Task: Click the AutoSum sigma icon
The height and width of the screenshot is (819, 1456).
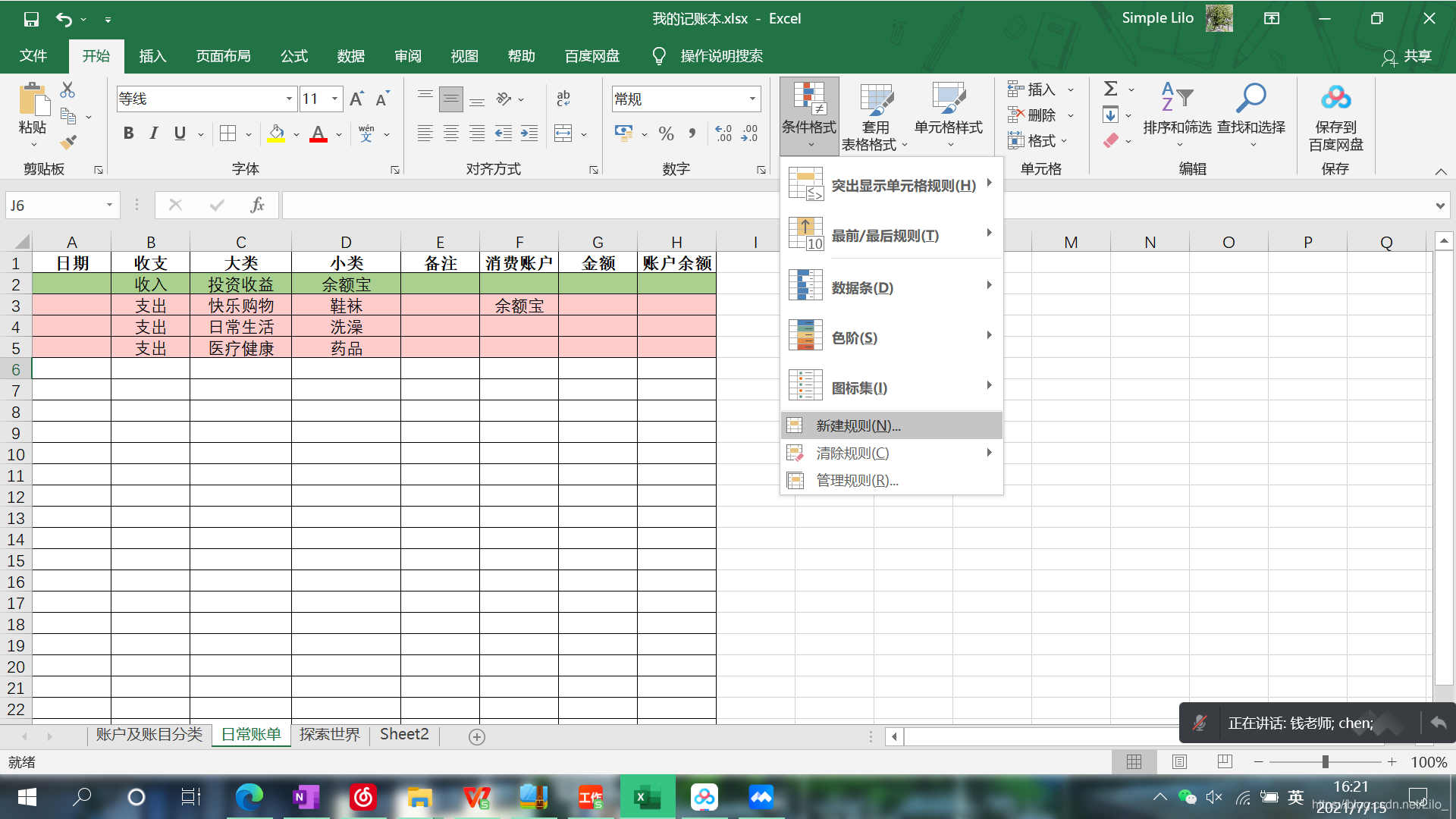Action: [x=1110, y=89]
